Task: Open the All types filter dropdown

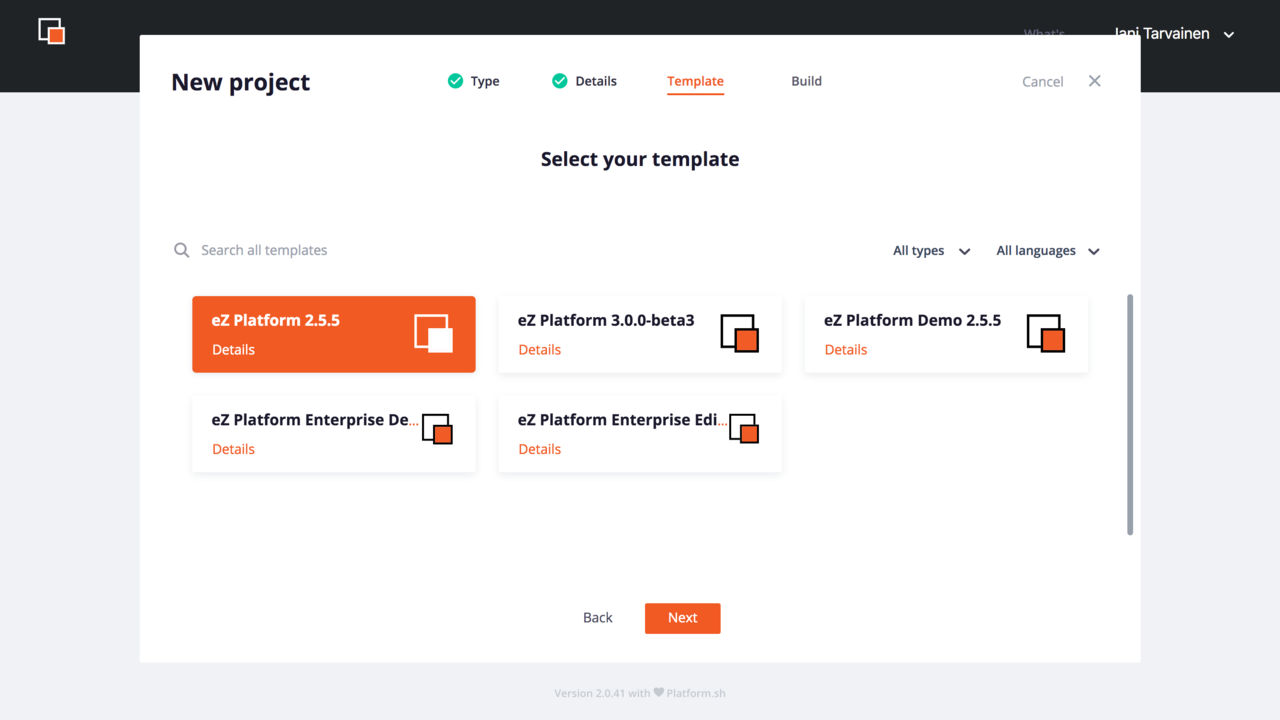Action: tap(931, 251)
